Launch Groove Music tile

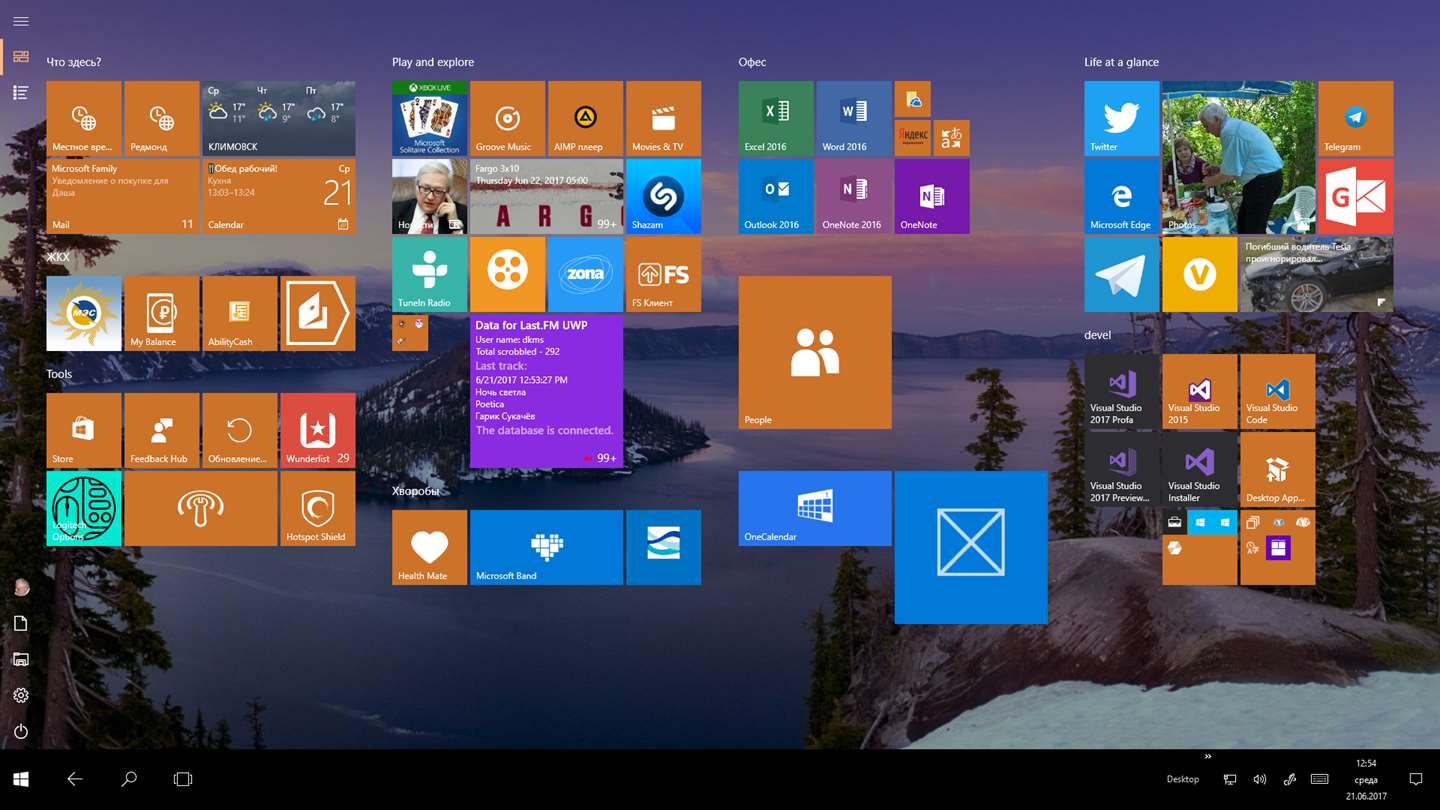point(507,118)
